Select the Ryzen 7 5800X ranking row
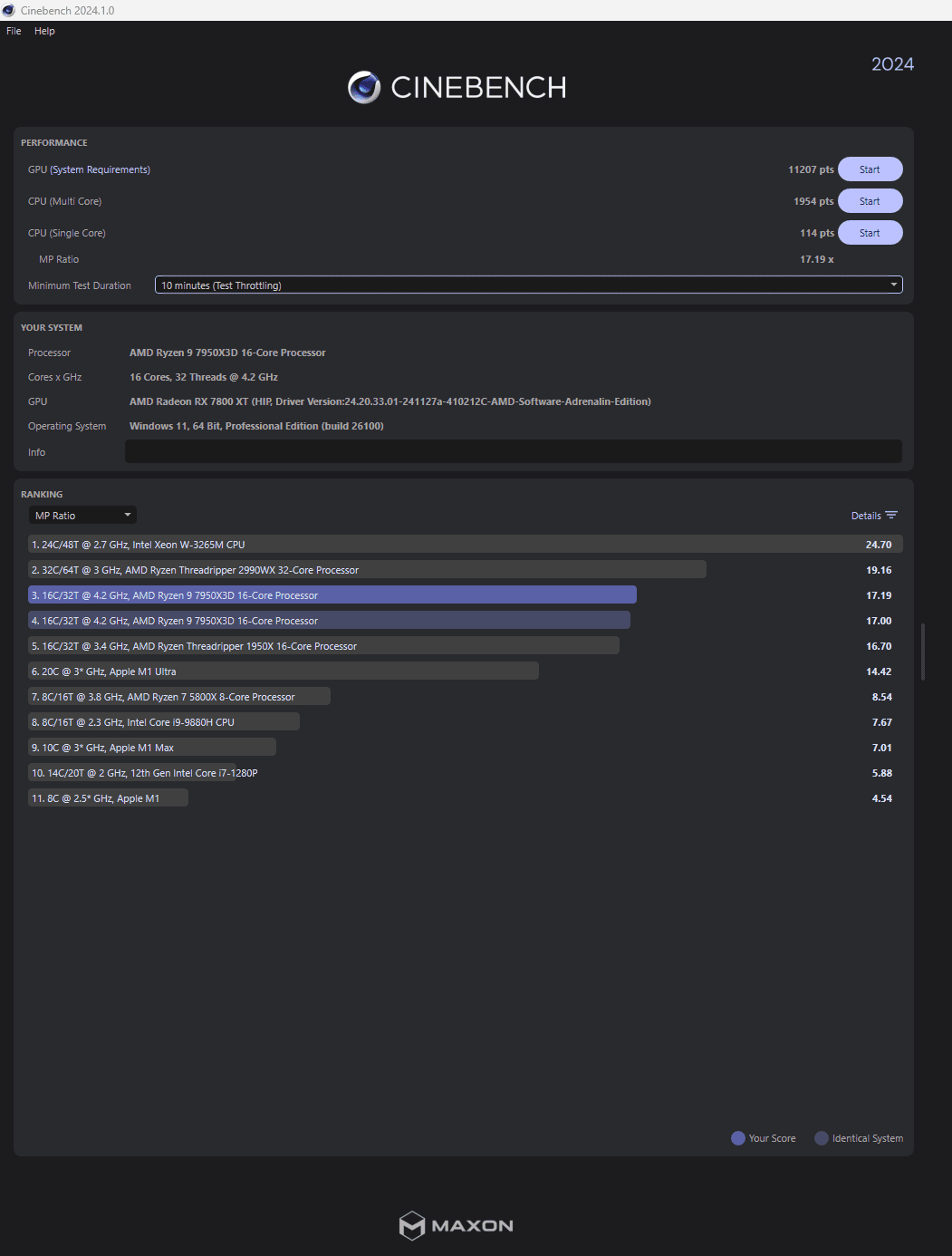The width and height of the screenshot is (952, 1256). pos(466,697)
